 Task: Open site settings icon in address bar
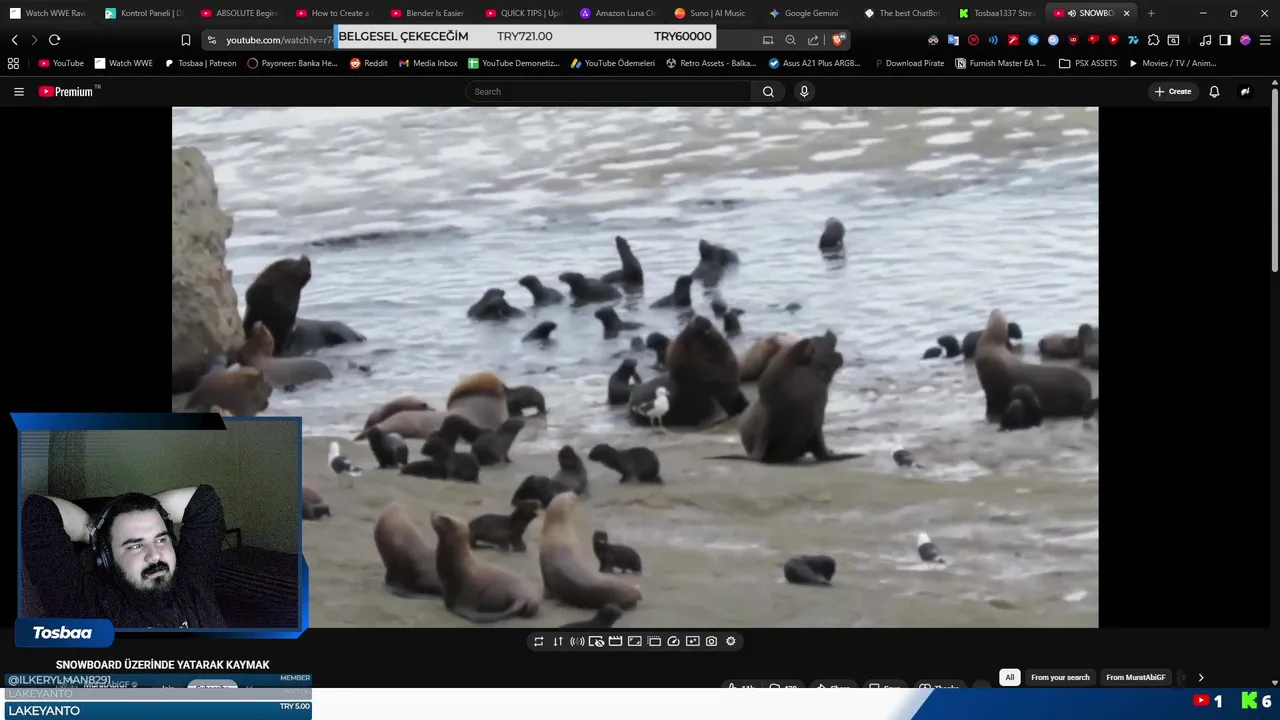point(210,40)
